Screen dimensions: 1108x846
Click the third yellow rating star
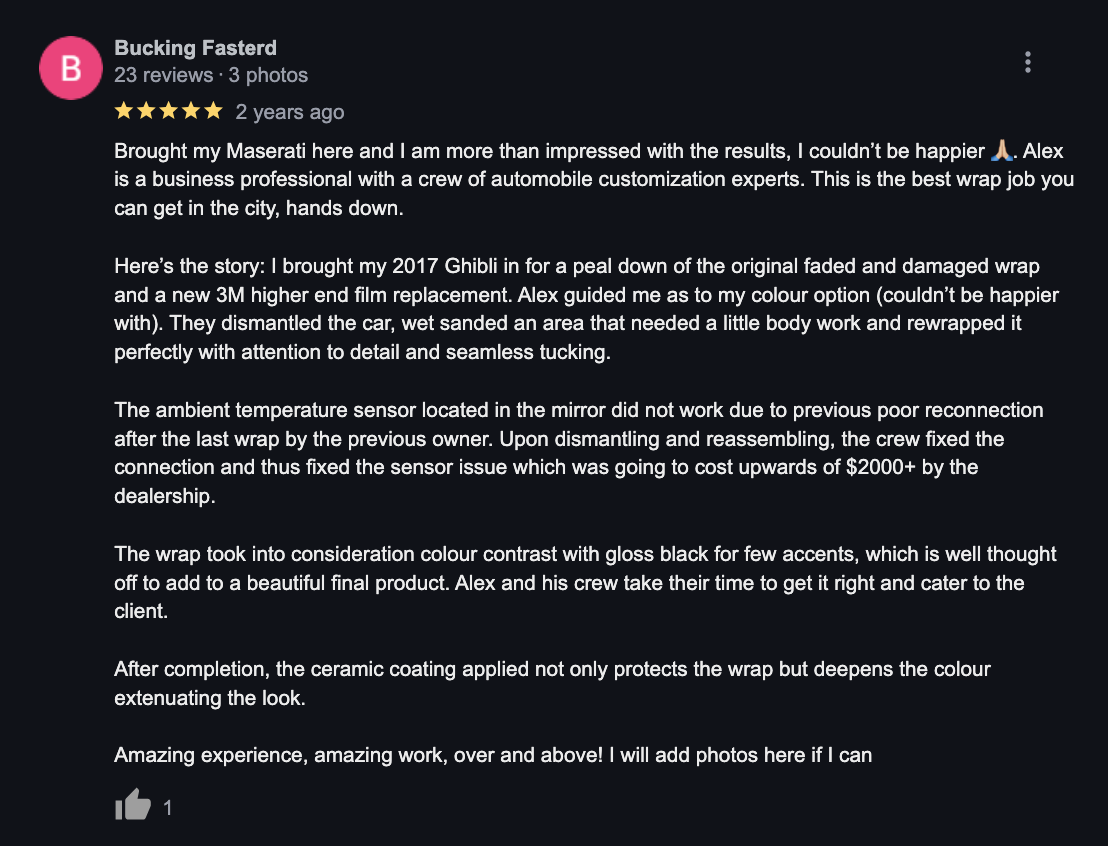click(168, 111)
